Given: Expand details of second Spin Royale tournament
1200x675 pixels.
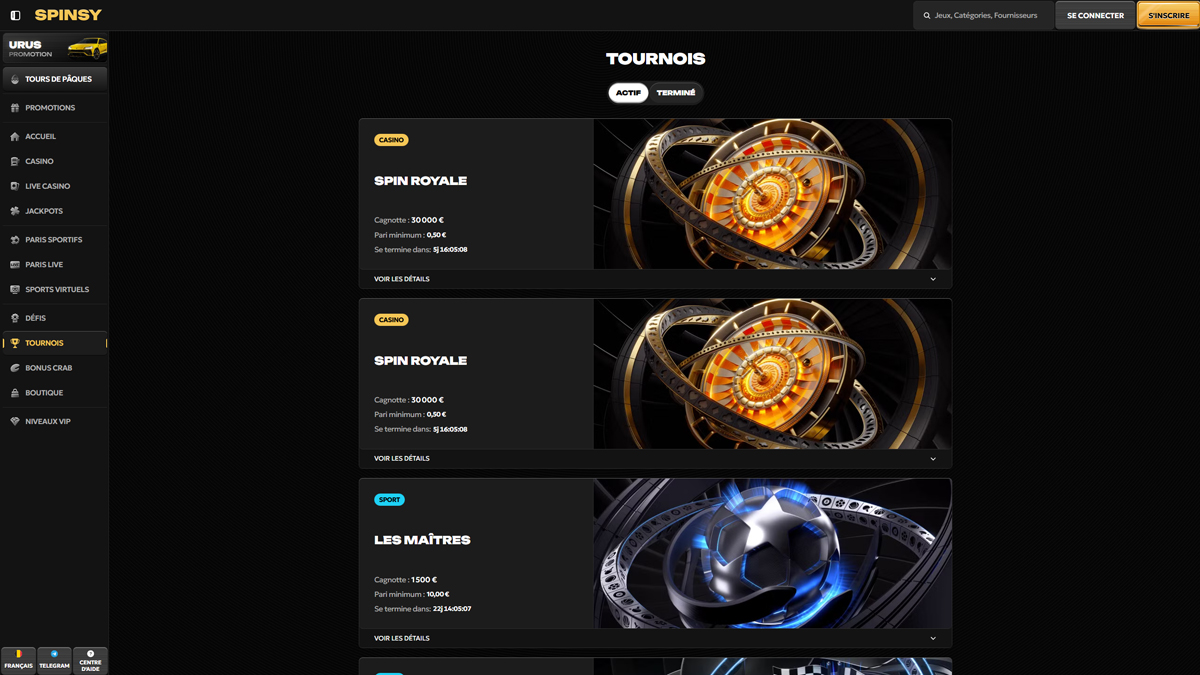Looking at the screenshot, I should tap(655, 459).
